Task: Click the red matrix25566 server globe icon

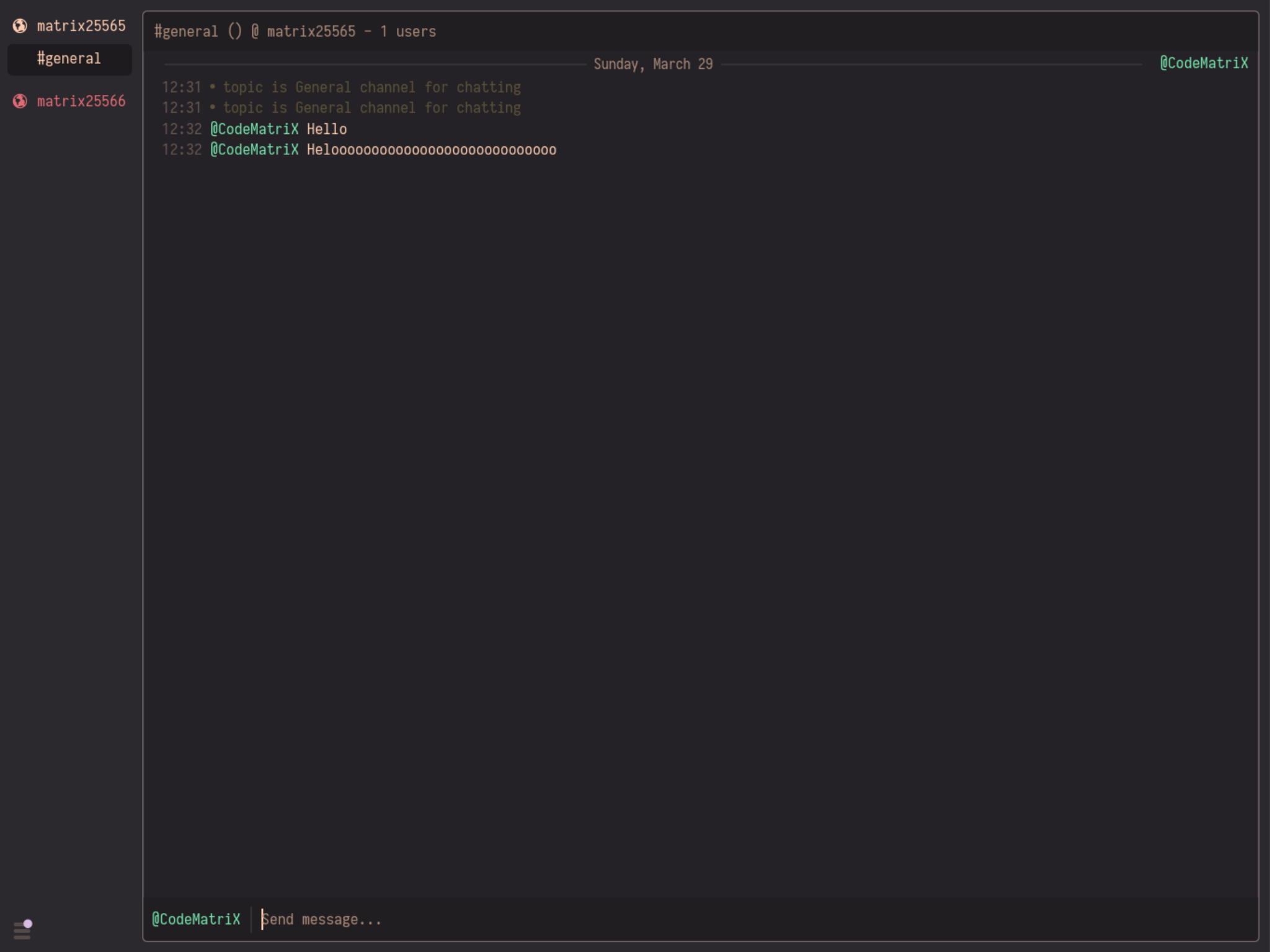Action: coord(20,101)
